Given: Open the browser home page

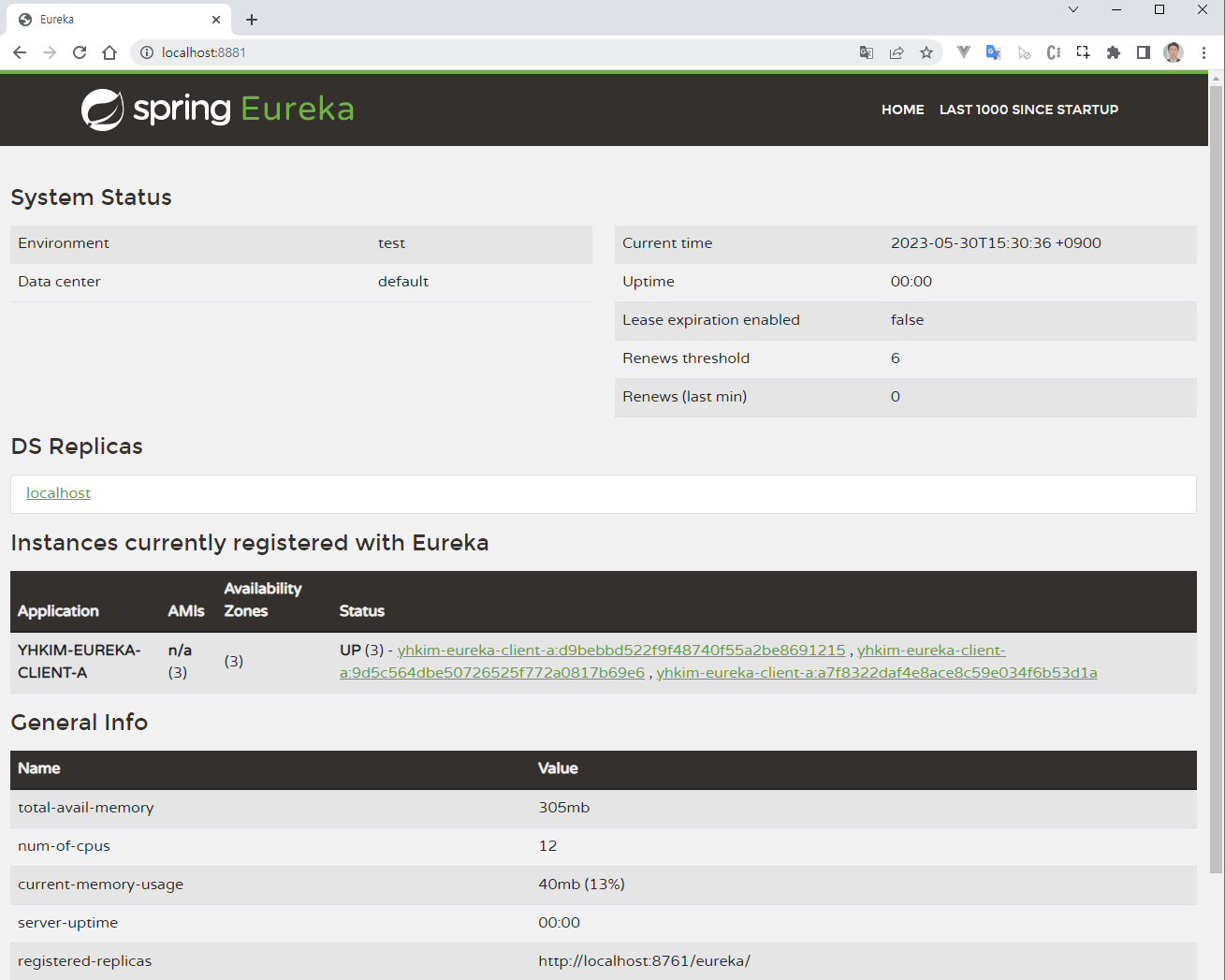Looking at the screenshot, I should pyautogui.click(x=109, y=52).
